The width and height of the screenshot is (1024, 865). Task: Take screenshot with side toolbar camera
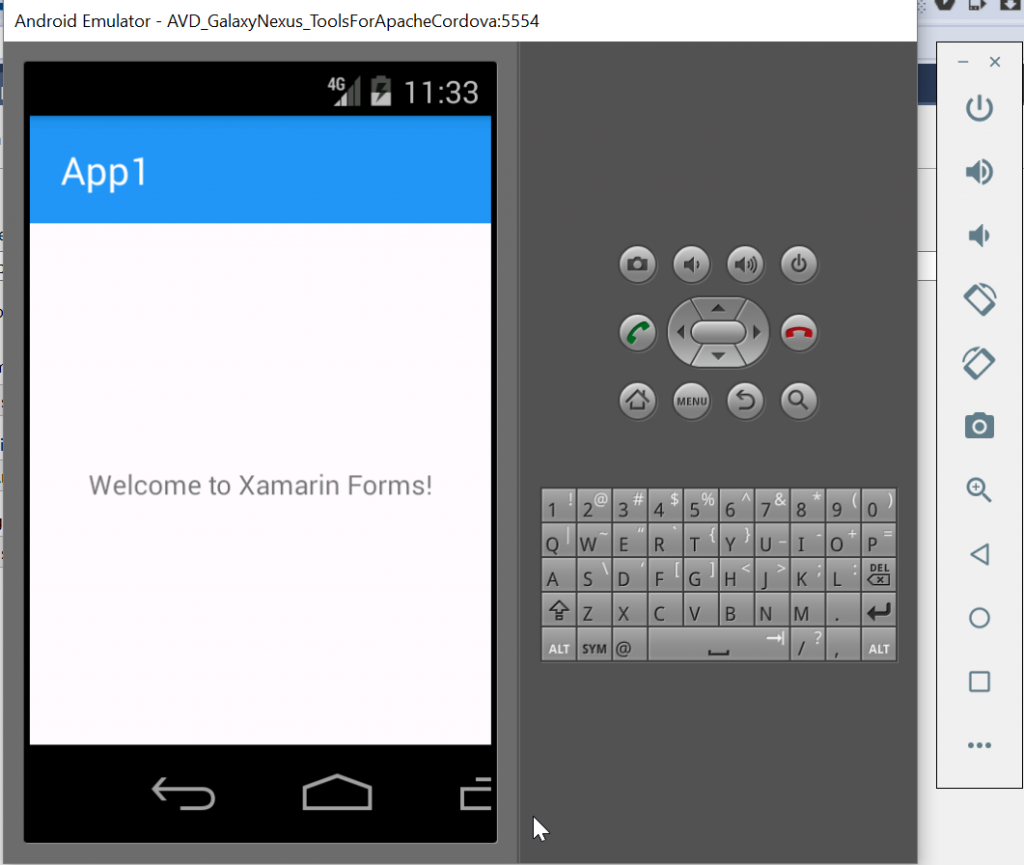979,426
